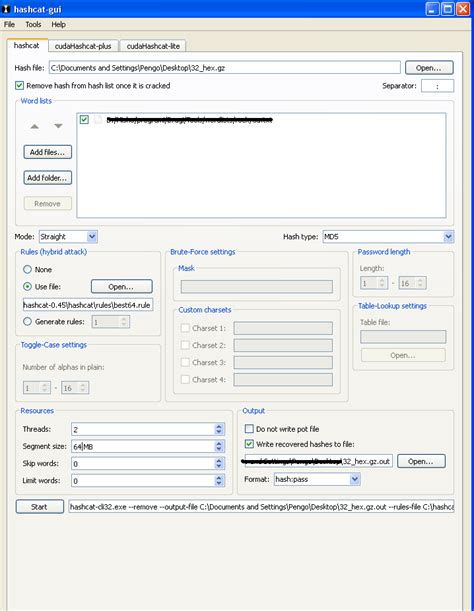
Task: Toggle Do not write pot file checkbox
Action: [249, 429]
